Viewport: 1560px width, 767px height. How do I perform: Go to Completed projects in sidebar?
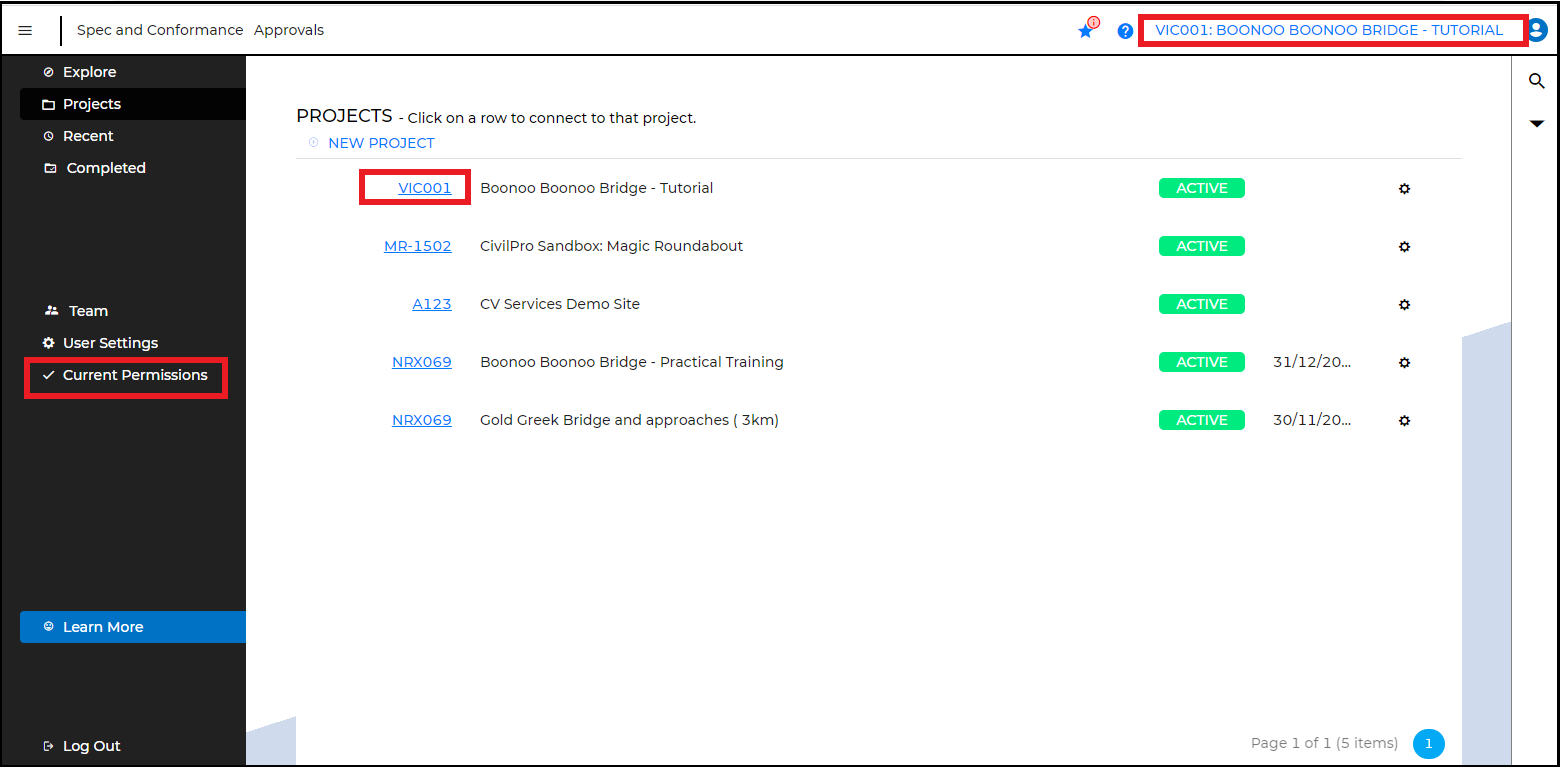click(105, 168)
